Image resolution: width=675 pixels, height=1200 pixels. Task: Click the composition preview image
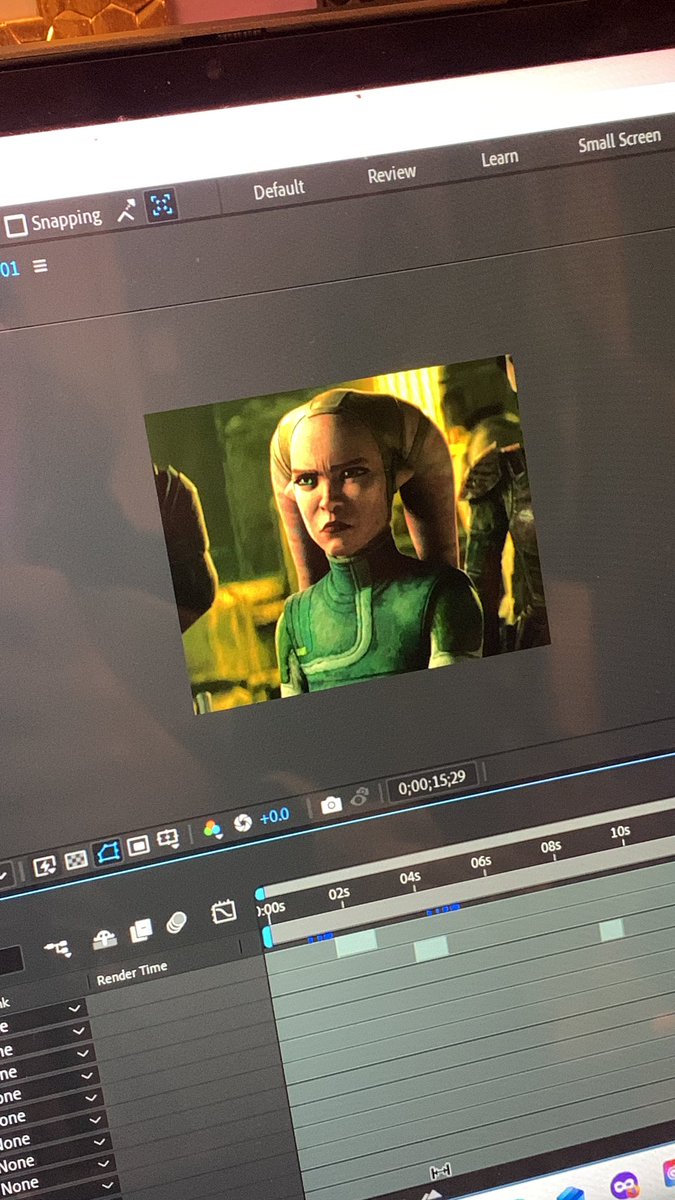click(346, 535)
